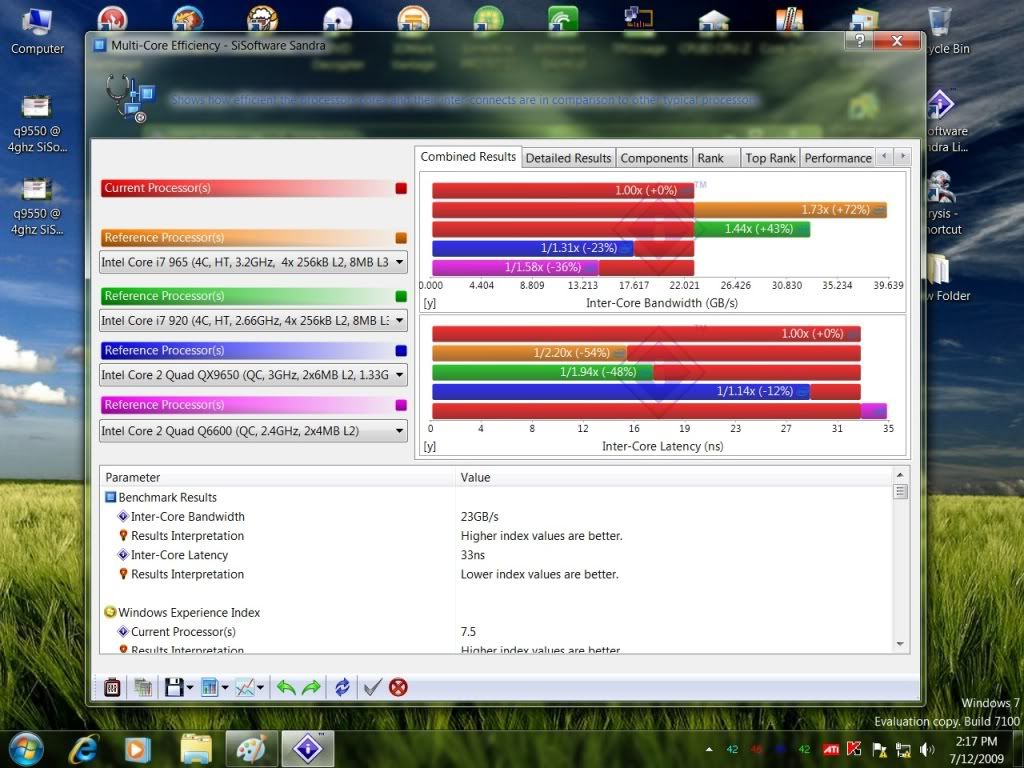Click the line graph view icon
1024x768 pixels.
tap(246, 687)
